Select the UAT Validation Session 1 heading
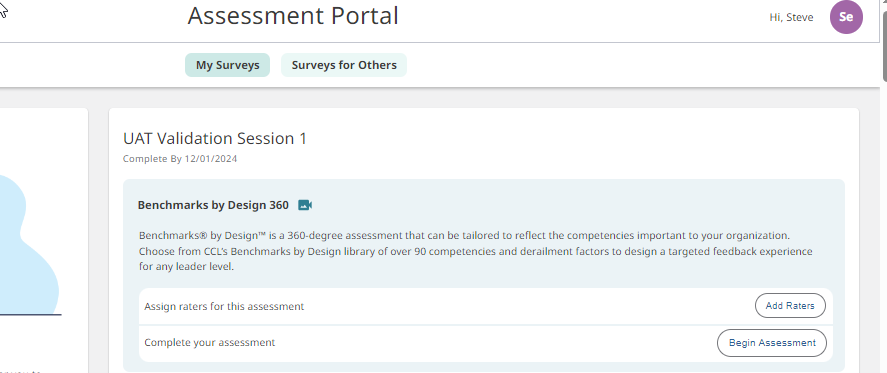Screen dimensions: 887x373 pos(215,139)
